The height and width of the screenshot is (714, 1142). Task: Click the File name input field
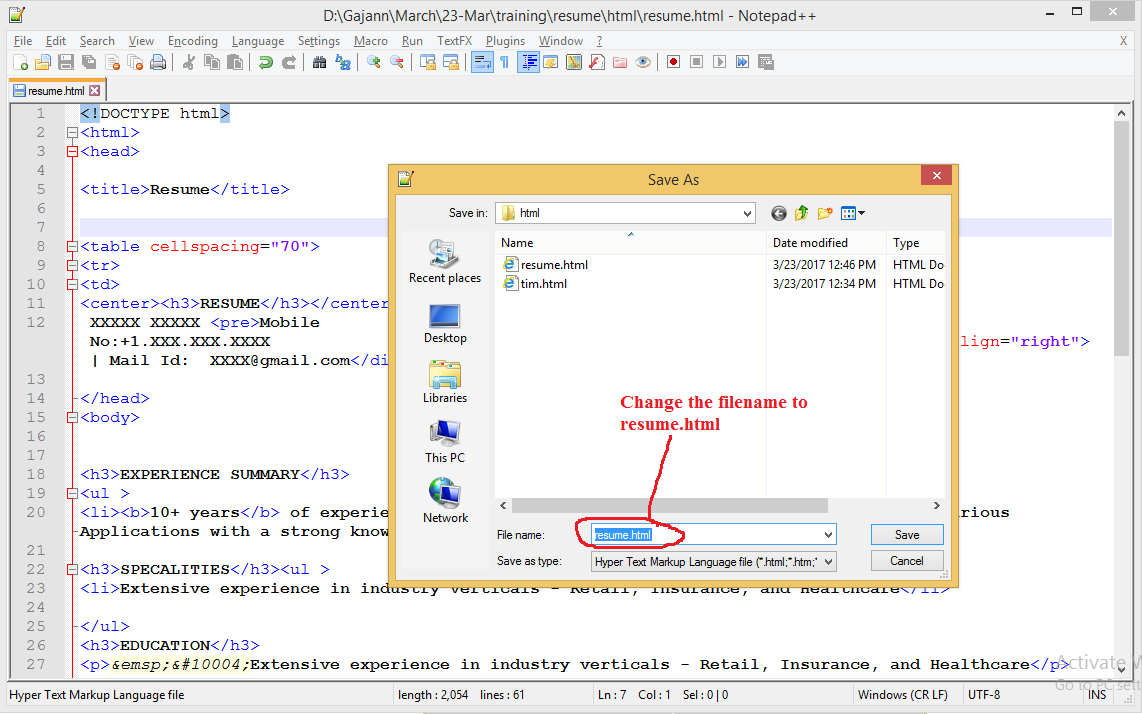tap(714, 535)
